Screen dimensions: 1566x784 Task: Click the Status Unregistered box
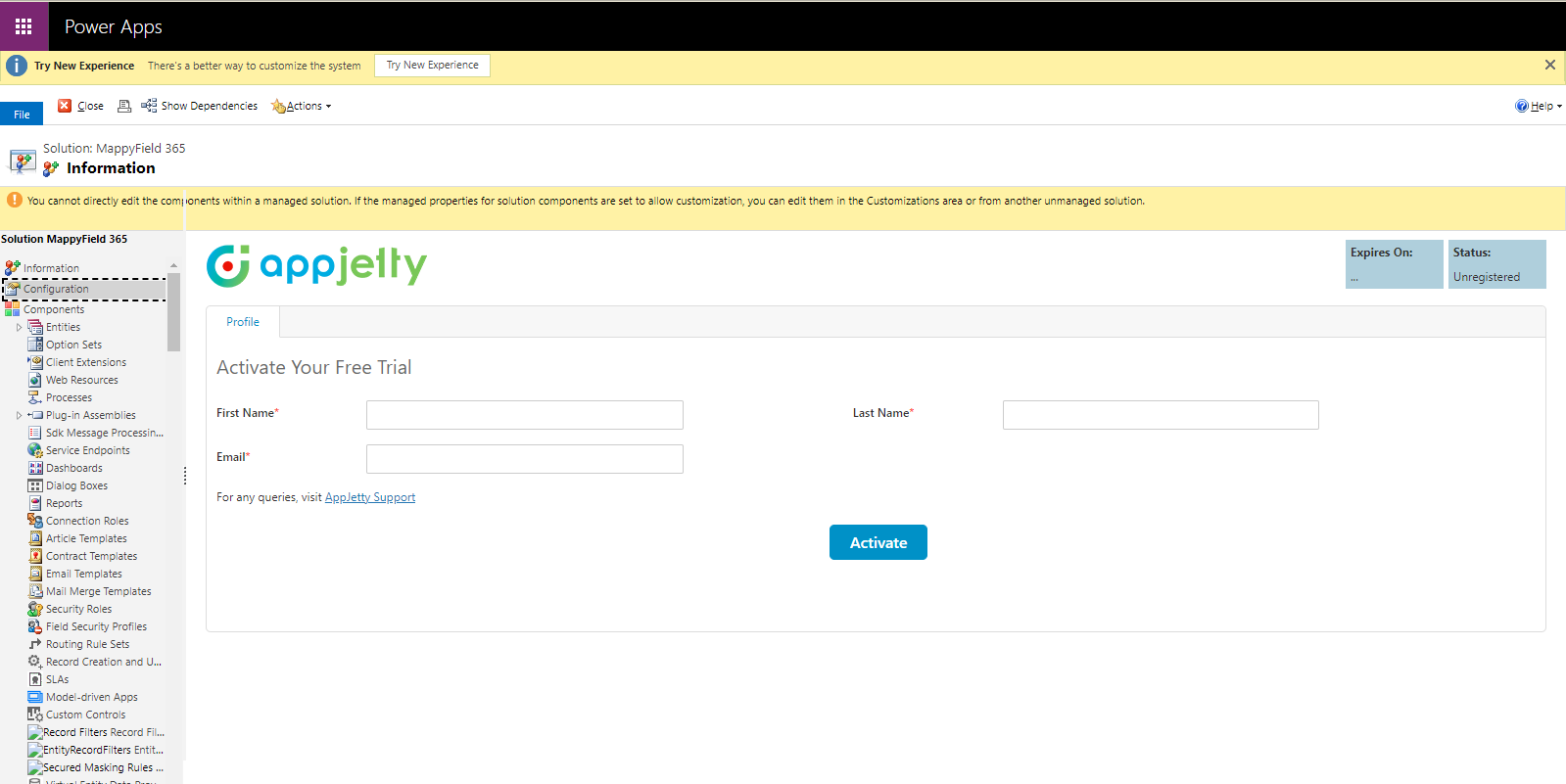pyautogui.click(x=1497, y=264)
